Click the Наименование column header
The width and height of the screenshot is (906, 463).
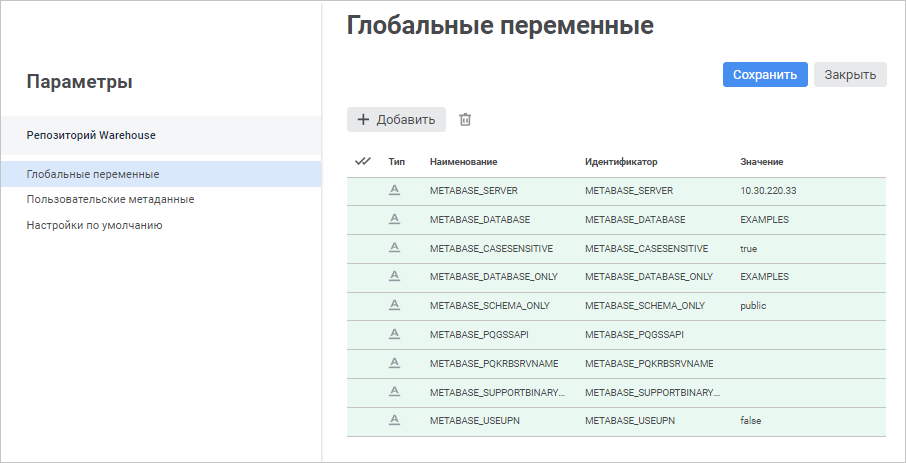(464, 161)
